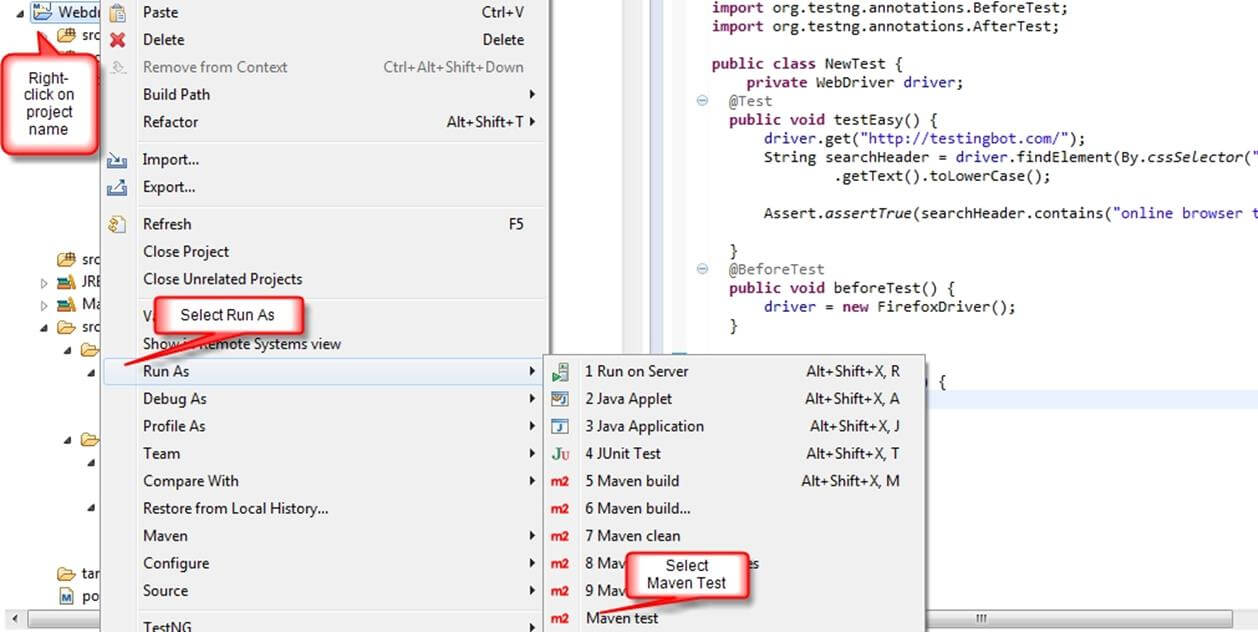The height and width of the screenshot is (632, 1258).
Task: Click the Run on Server icon
Action: coord(560,372)
